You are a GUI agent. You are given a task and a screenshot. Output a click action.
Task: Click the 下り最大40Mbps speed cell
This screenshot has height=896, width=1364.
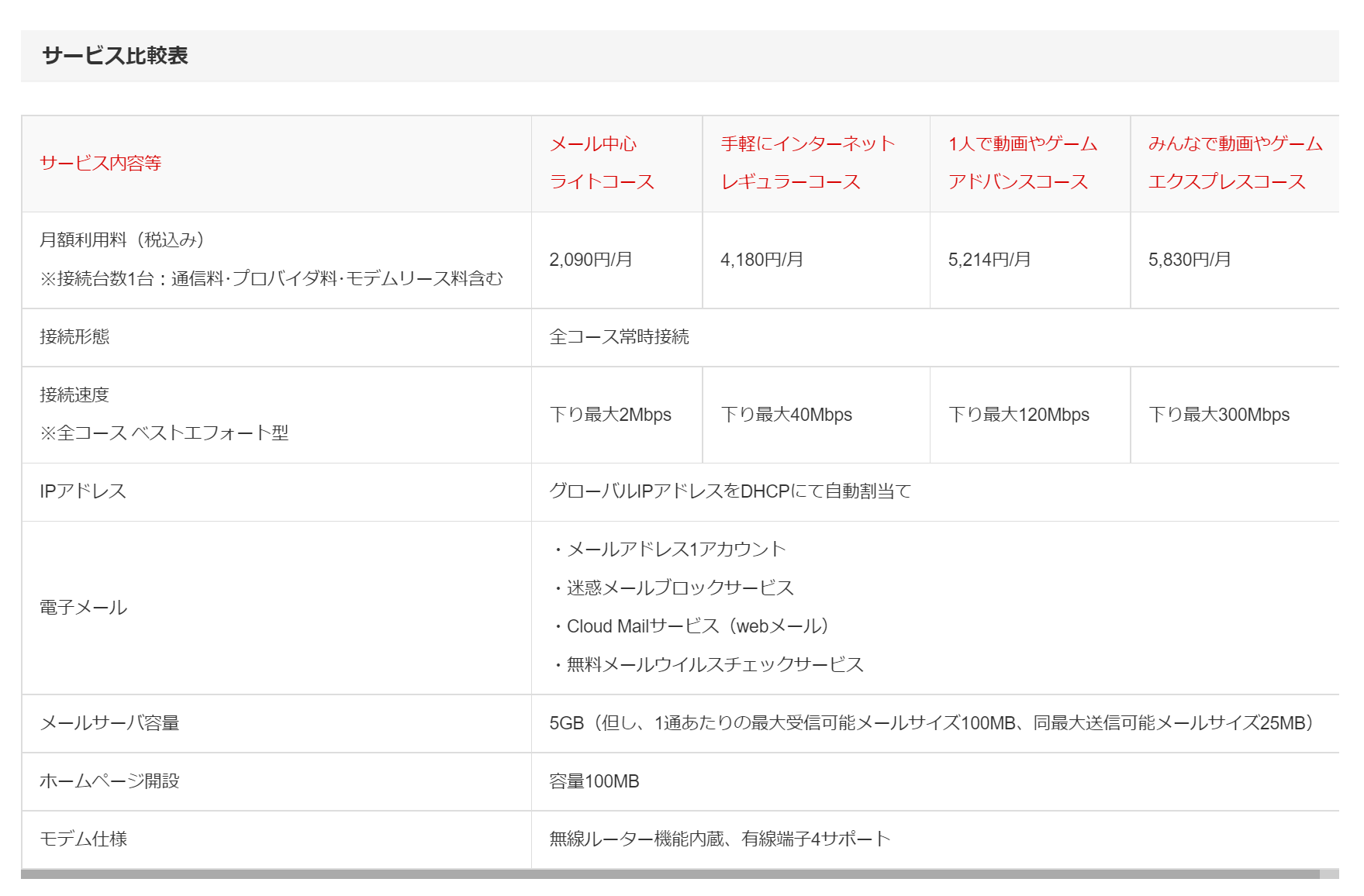[786, 415]
